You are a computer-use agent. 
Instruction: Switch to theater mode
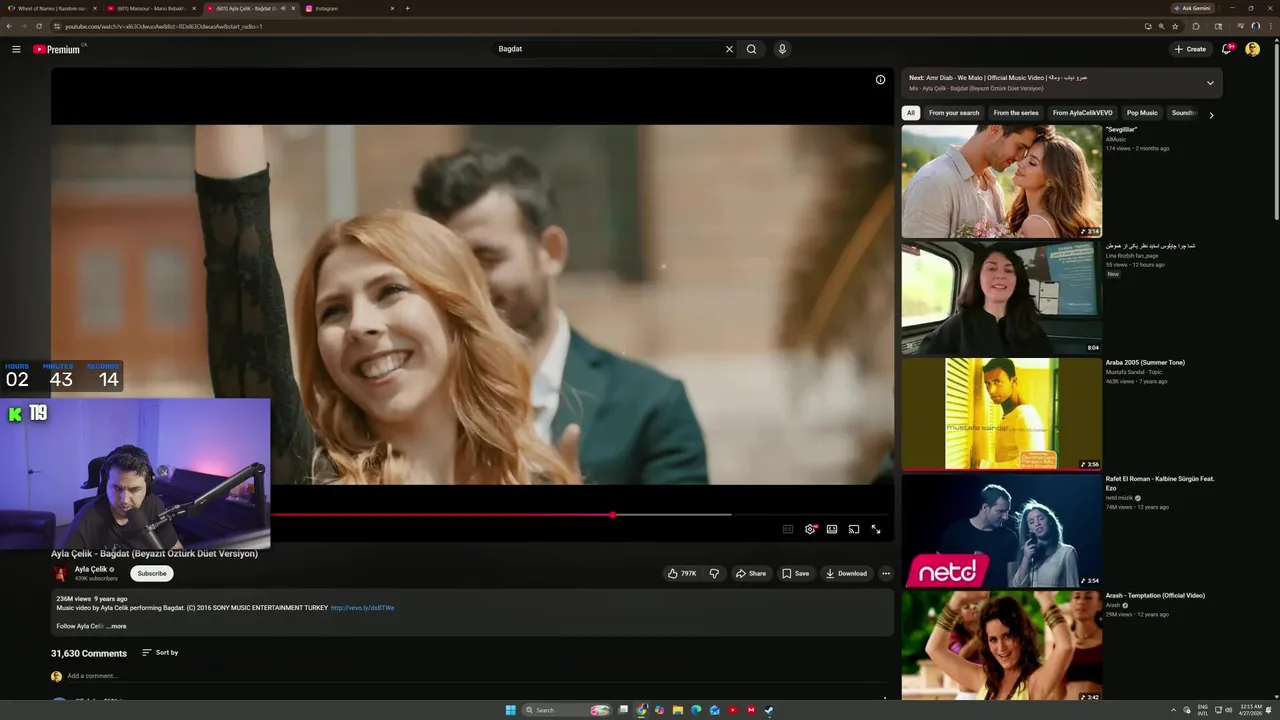tap(832, 529)
